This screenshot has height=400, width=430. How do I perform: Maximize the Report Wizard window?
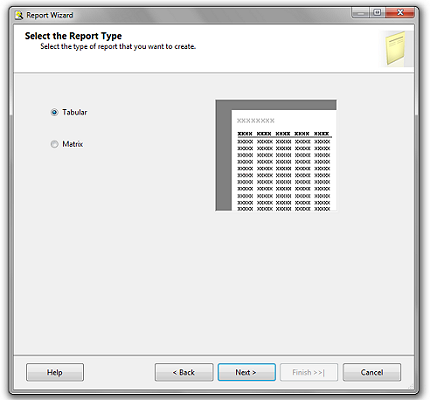377,13
